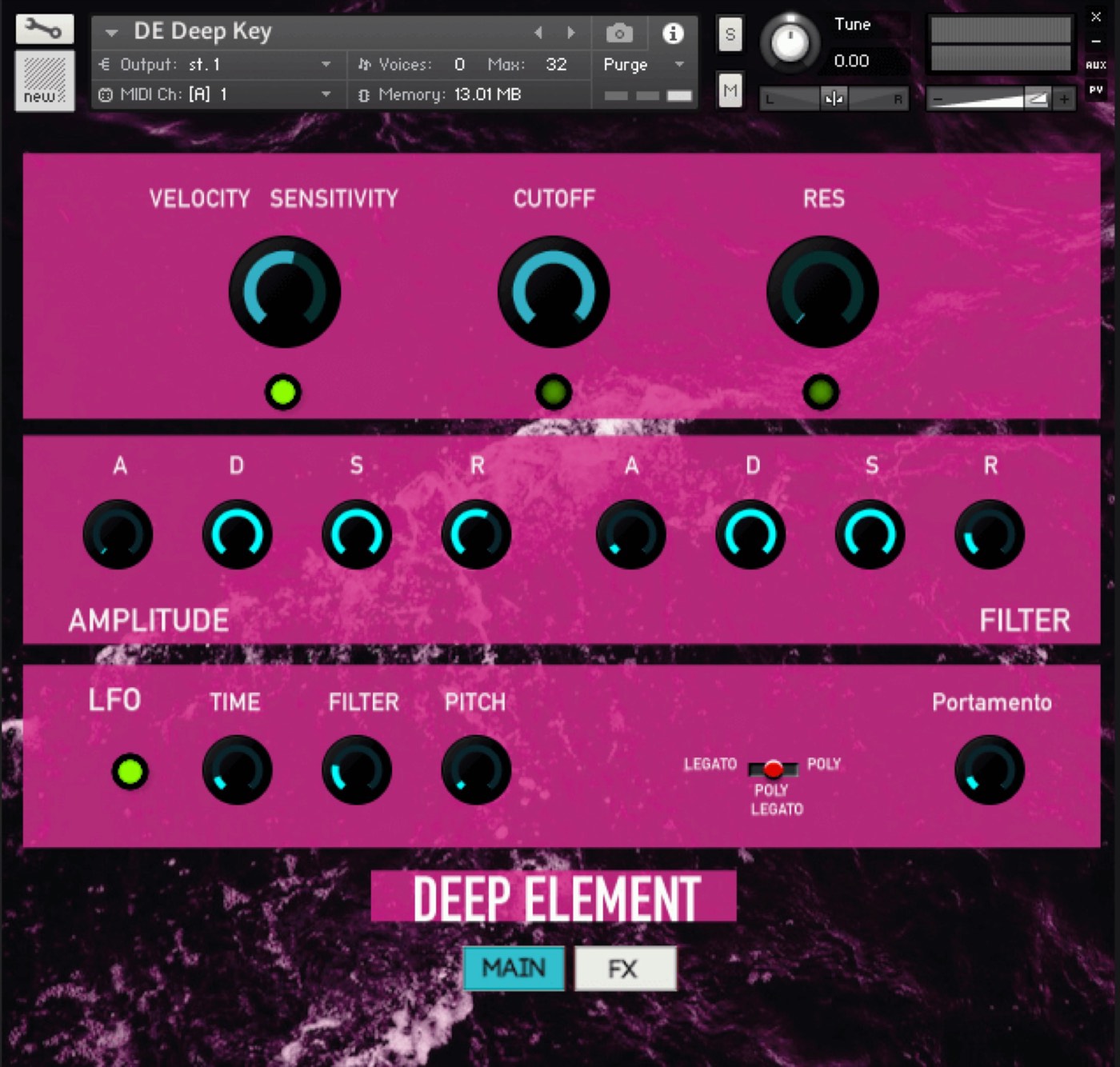Toggle the Res LED switch
This screenshot has height=1067, width=1120.
tap(821, 392)
